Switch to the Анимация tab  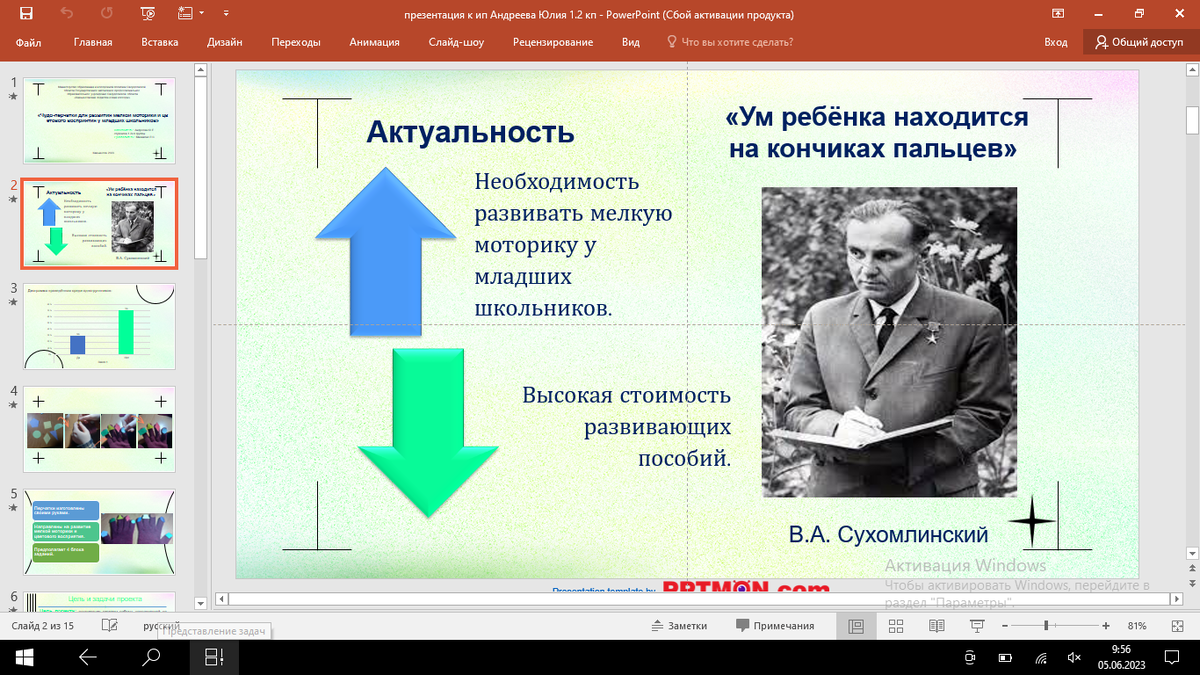(x=375, y=42)
